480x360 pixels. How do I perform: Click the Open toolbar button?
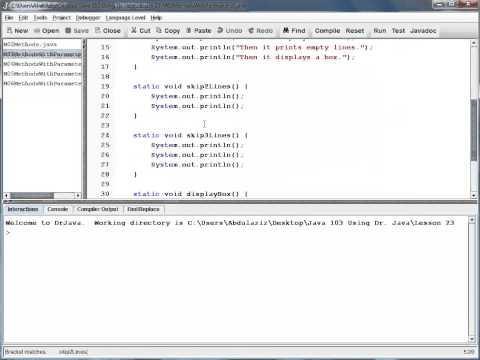pyautogui.click(x=47, y=31)
